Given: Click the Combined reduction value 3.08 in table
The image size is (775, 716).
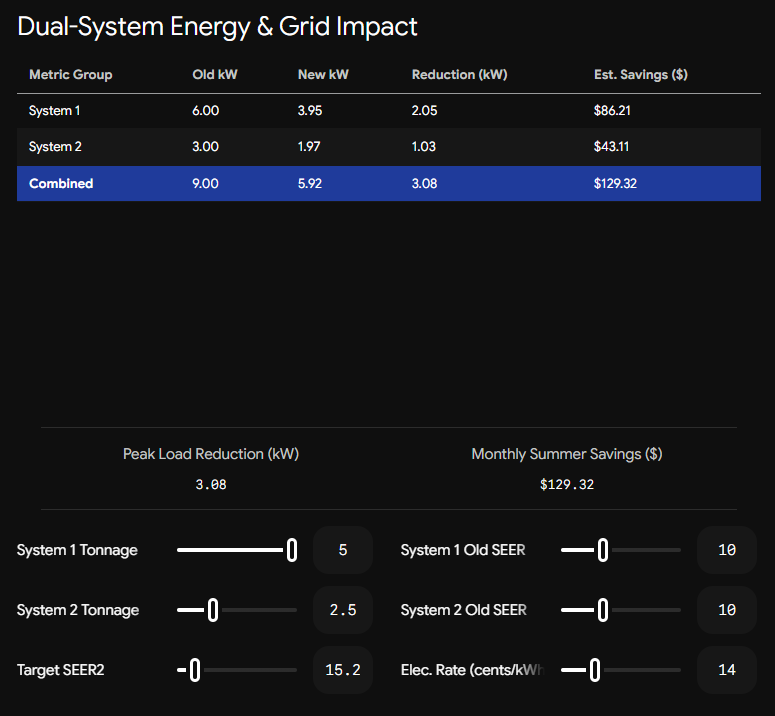Looking at the screenshot, I should (425, 184).
